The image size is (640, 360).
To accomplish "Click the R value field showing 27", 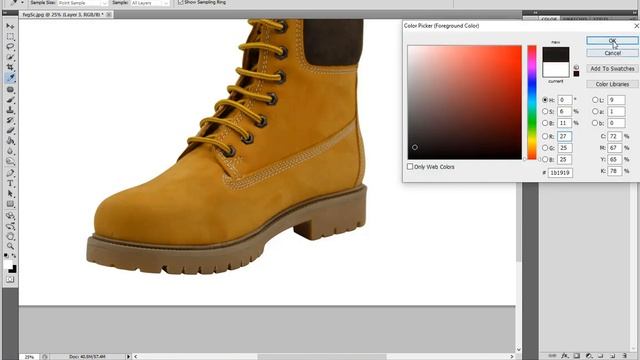I will (x=564, y=136).
